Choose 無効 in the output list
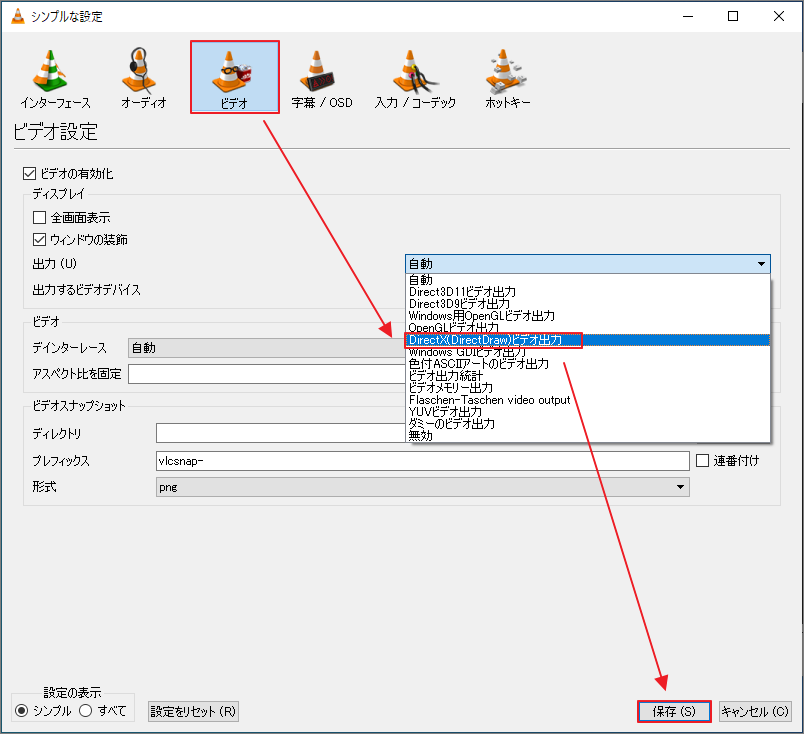Image resolution: width=804 pixels, height=734 pixels. 588,435
